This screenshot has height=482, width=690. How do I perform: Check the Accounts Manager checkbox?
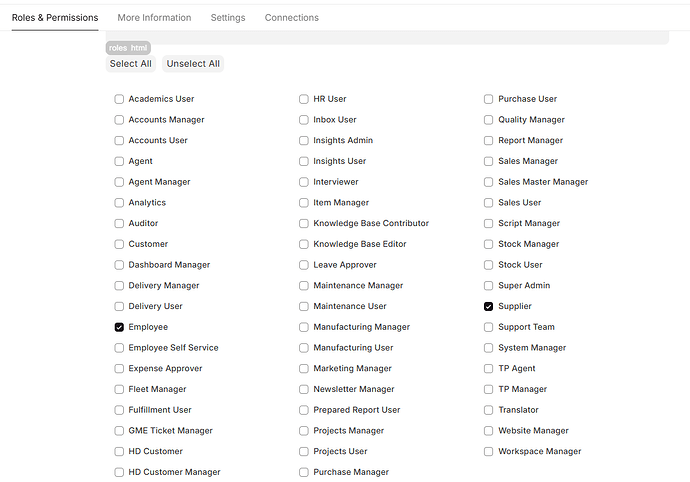click(119, 120)
